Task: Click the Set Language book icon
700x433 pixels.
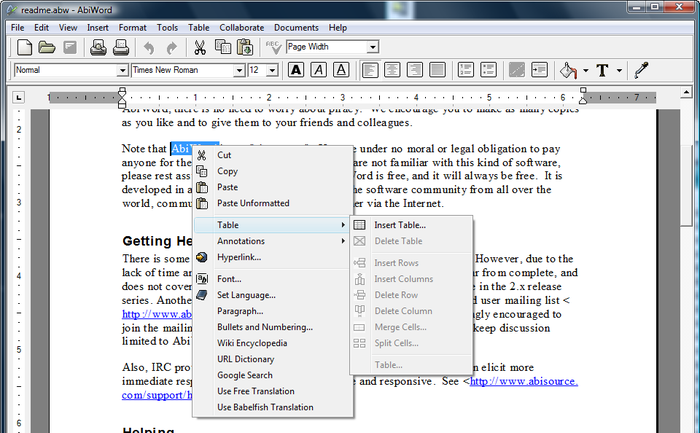Action: (202, 295)
